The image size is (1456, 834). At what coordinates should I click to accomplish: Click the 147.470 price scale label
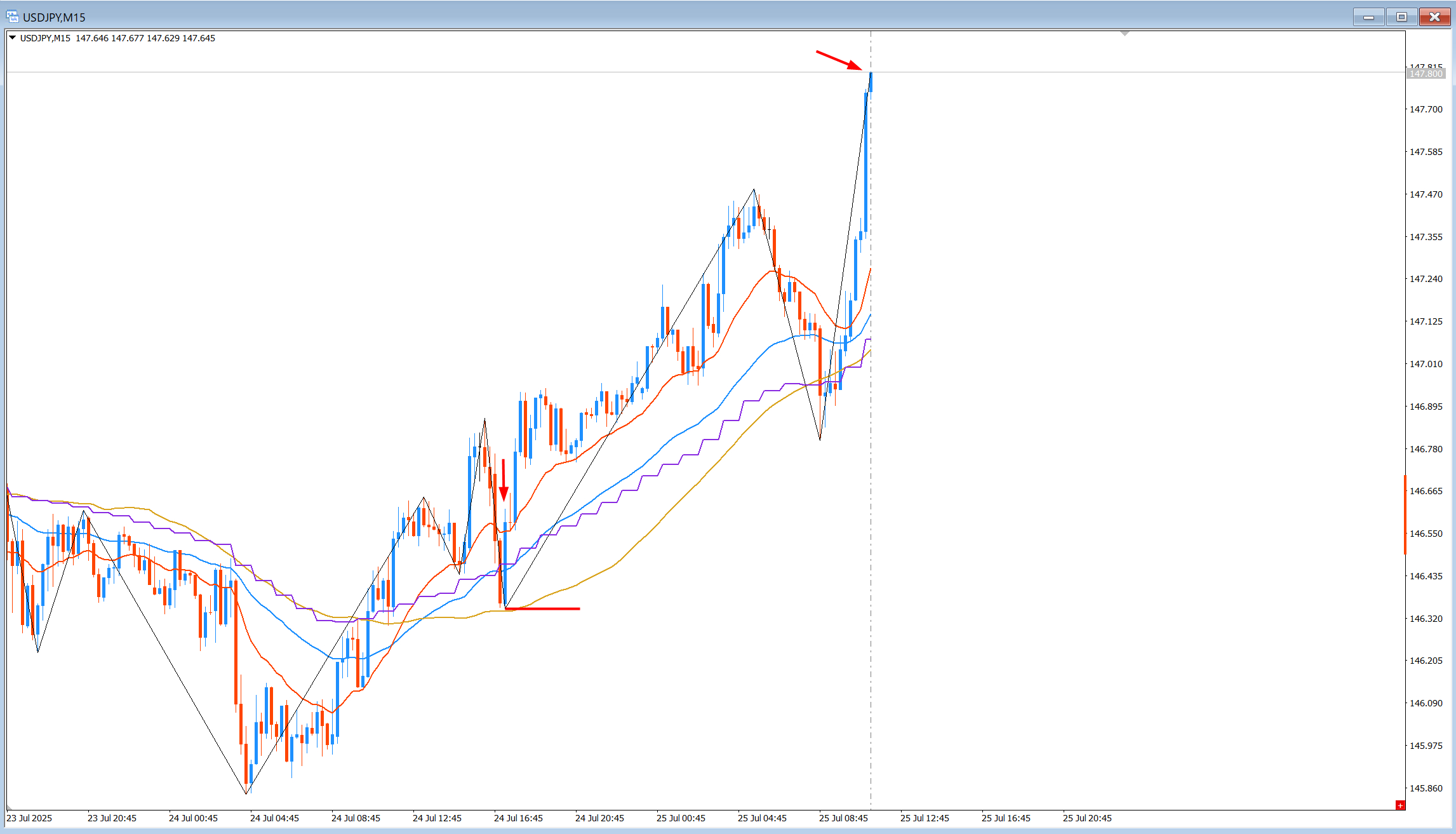1426,194
